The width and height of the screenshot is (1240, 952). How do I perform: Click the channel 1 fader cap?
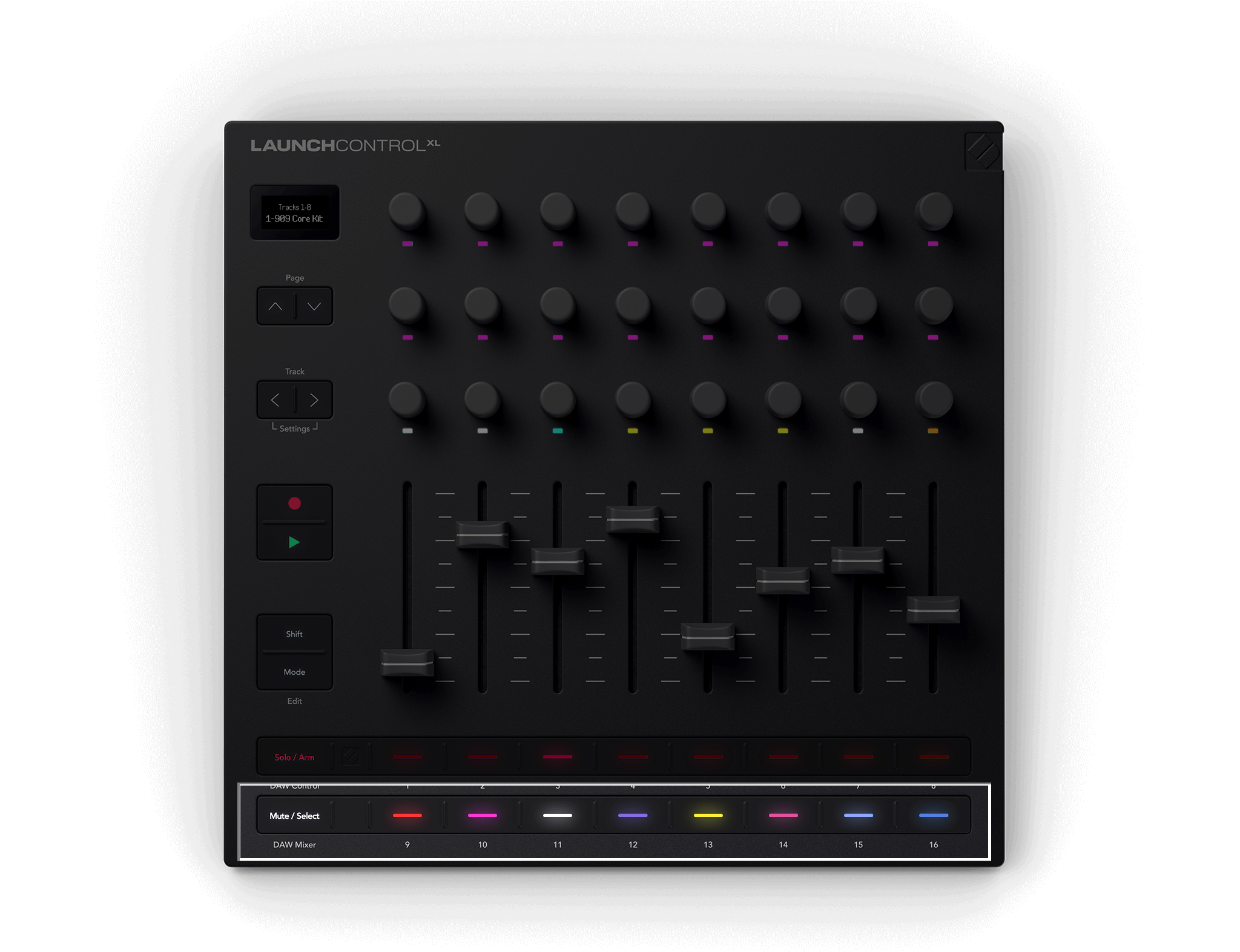click(407, 663)
